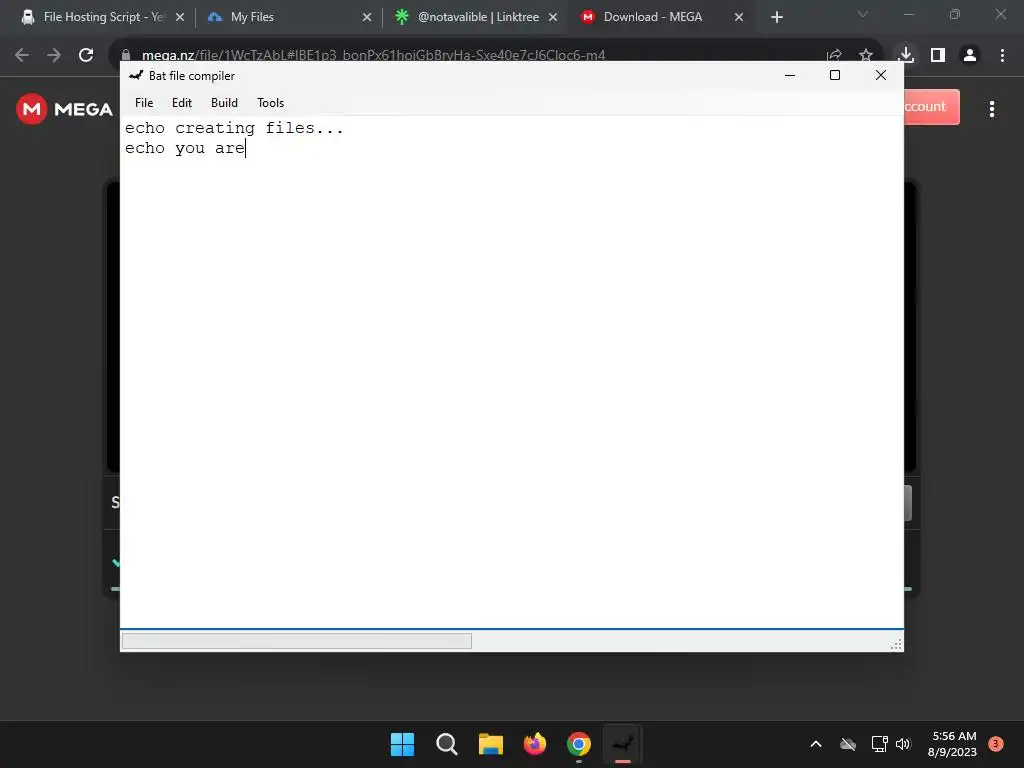
Task: Click the progress bar at bottom of compiler window
Action: [296, 641]
